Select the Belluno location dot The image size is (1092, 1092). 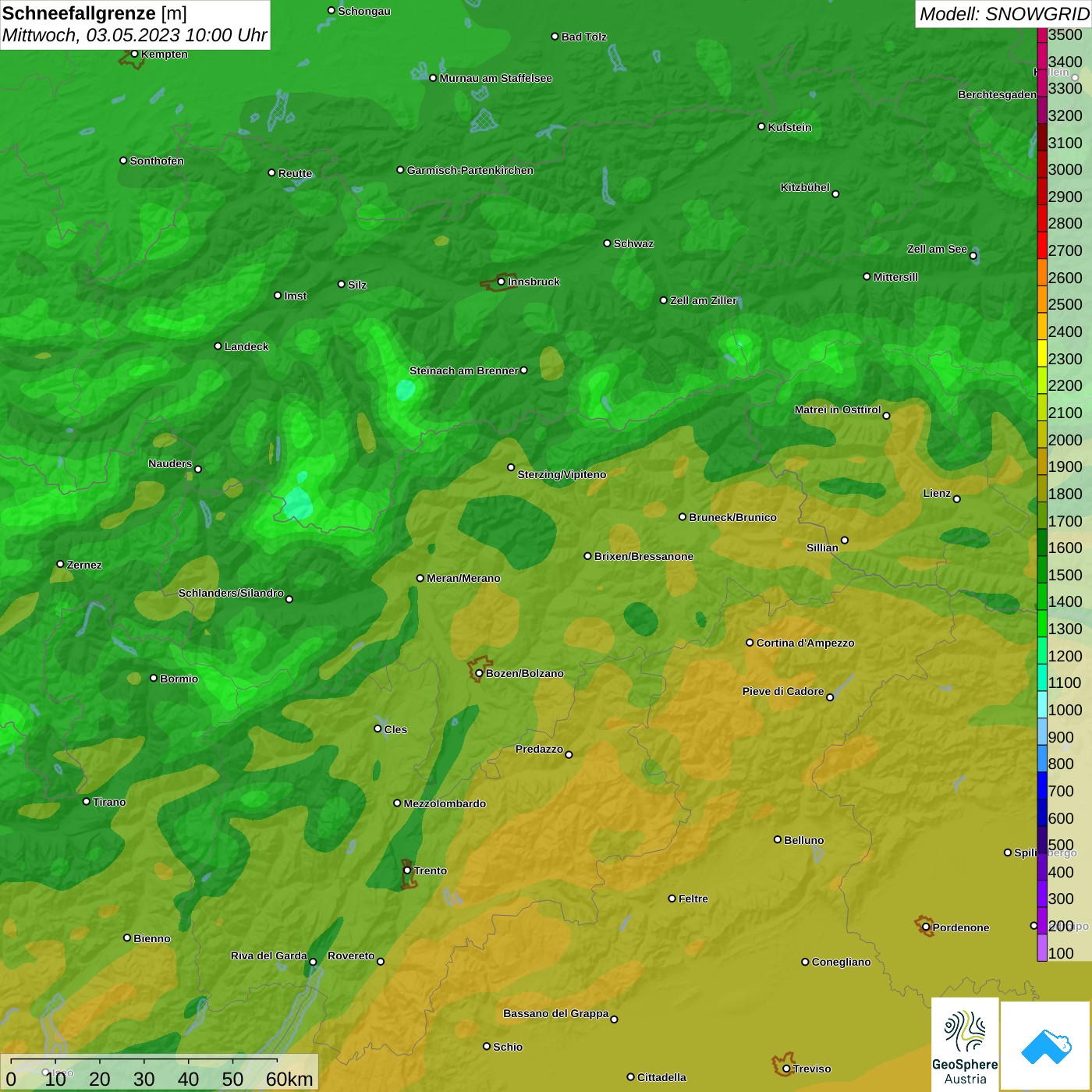click(778, 839)
